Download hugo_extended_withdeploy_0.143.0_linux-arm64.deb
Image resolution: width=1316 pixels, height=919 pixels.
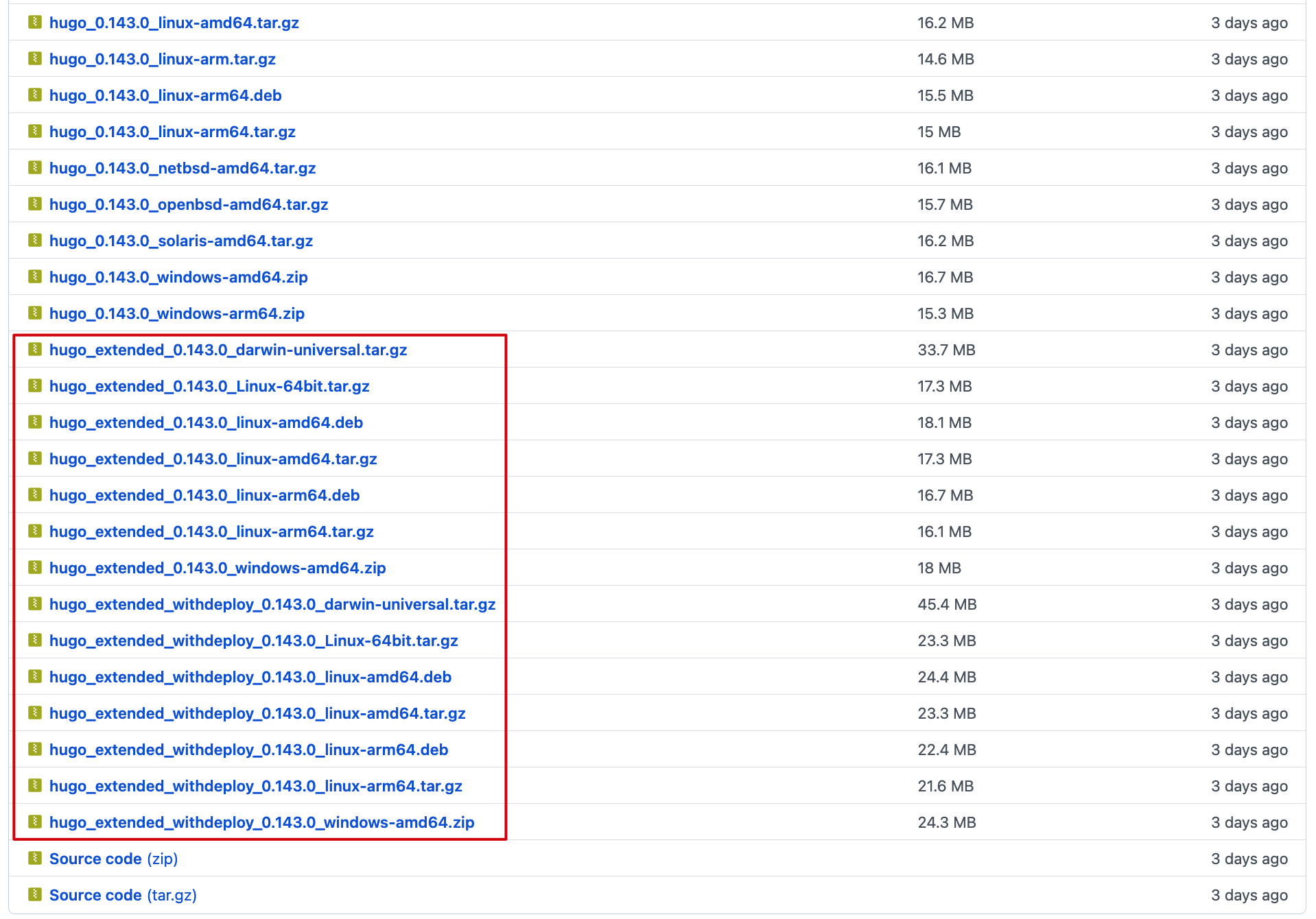(248, 750)
